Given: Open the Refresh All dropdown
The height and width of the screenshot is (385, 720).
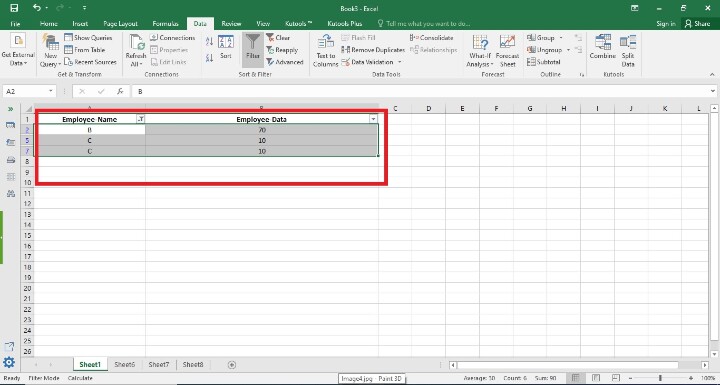Looking at the screenshot, I should pyautogui.click(x=136, y=51).
